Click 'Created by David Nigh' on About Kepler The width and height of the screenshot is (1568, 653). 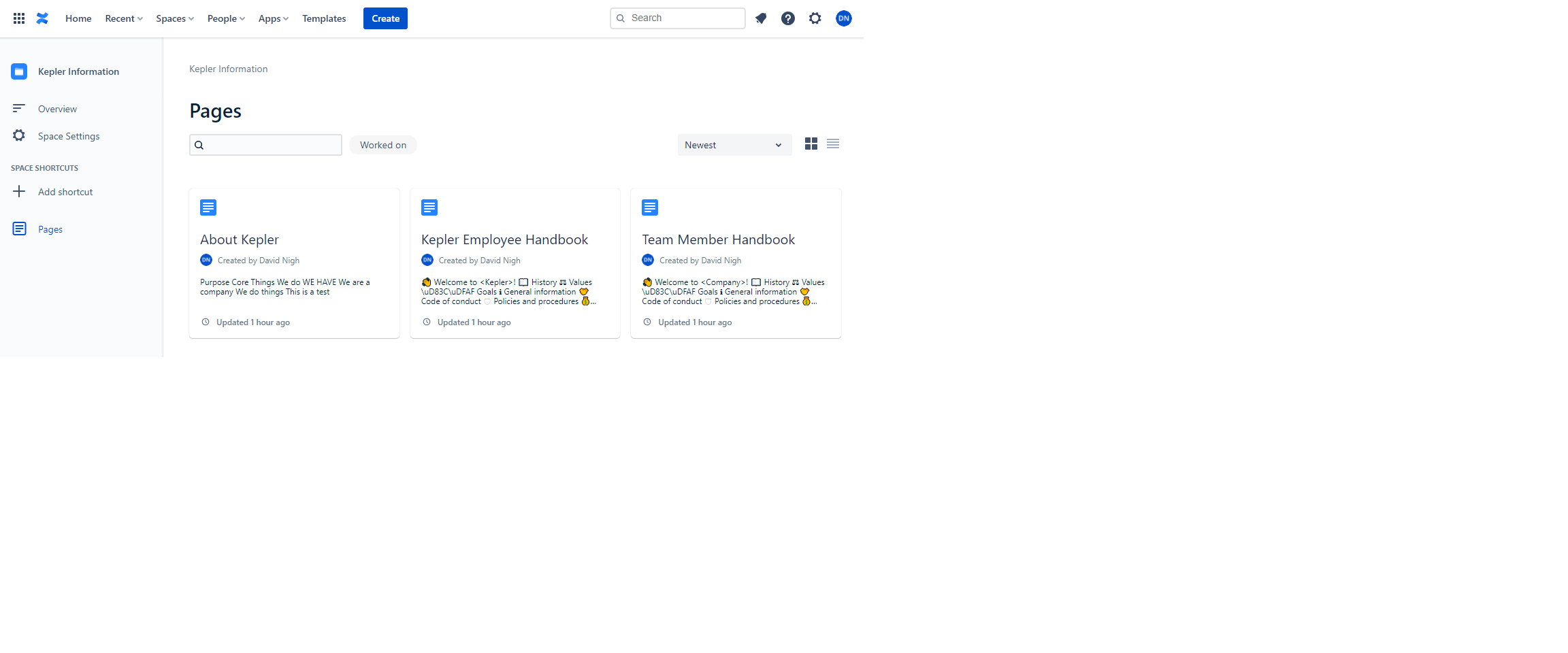[x=259, y=261]
